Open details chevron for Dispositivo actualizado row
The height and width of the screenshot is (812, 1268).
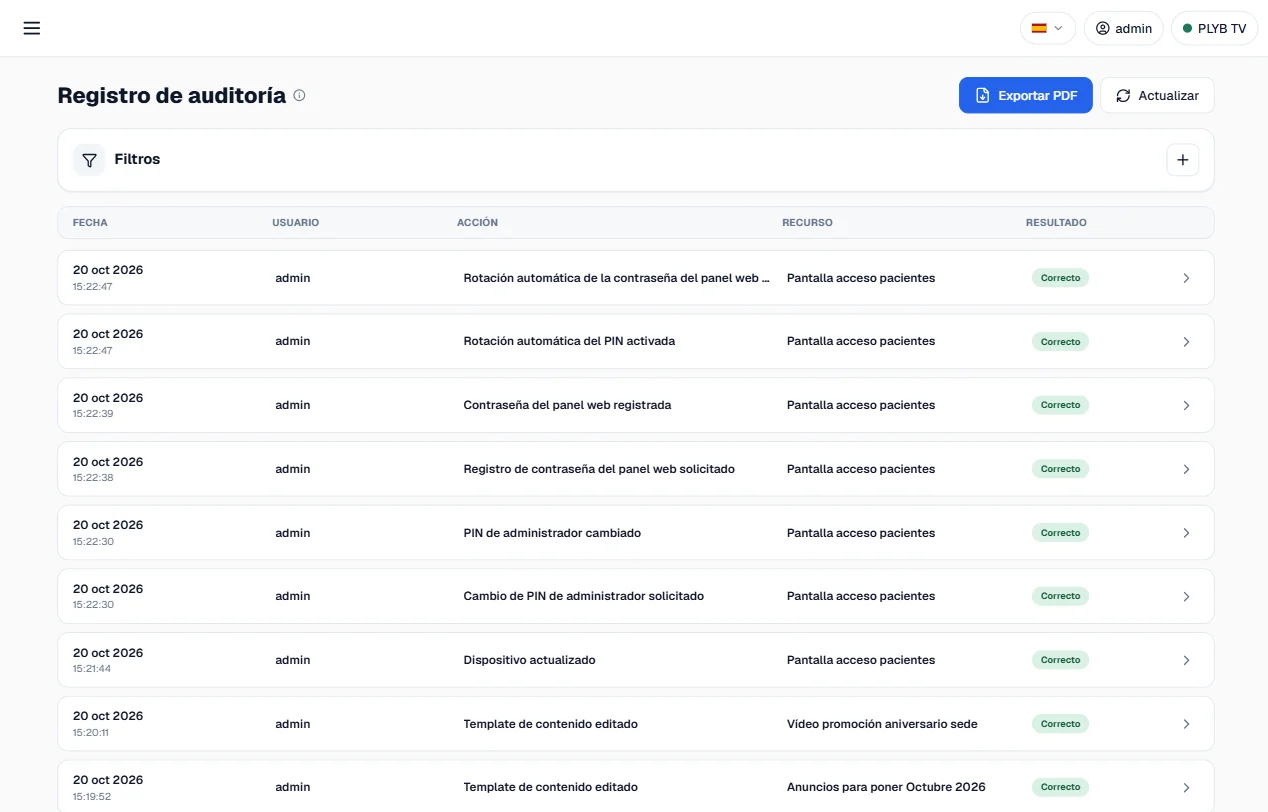(x=1186, y=660)
